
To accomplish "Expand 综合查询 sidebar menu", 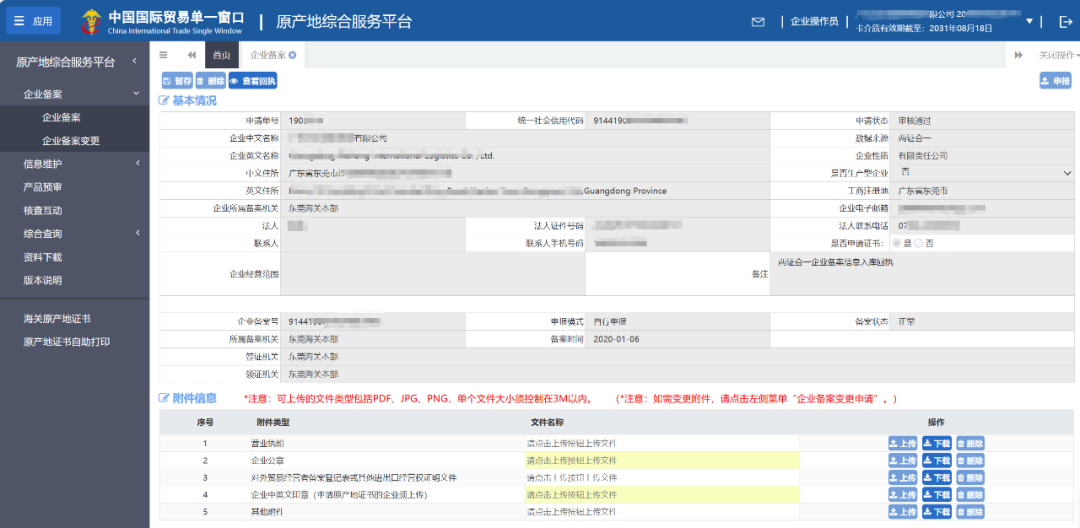I will coord(74,234).
